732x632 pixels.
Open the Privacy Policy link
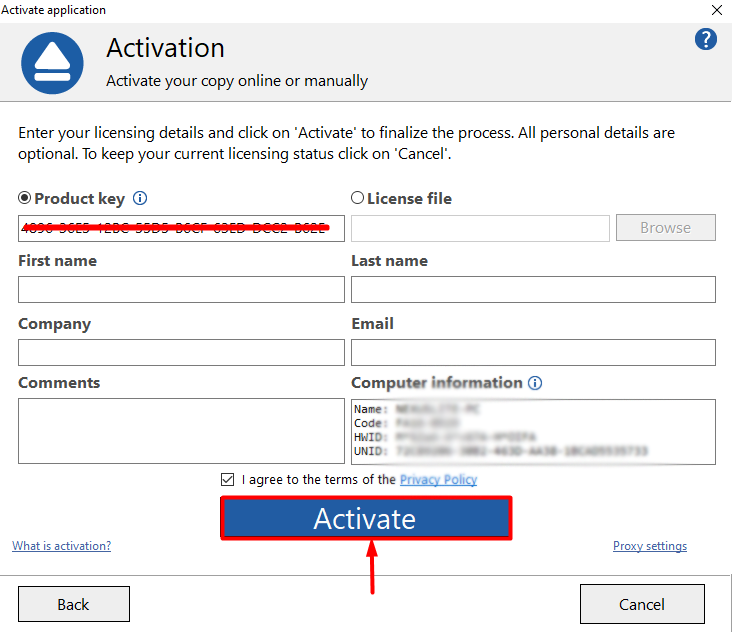(438, 480)
